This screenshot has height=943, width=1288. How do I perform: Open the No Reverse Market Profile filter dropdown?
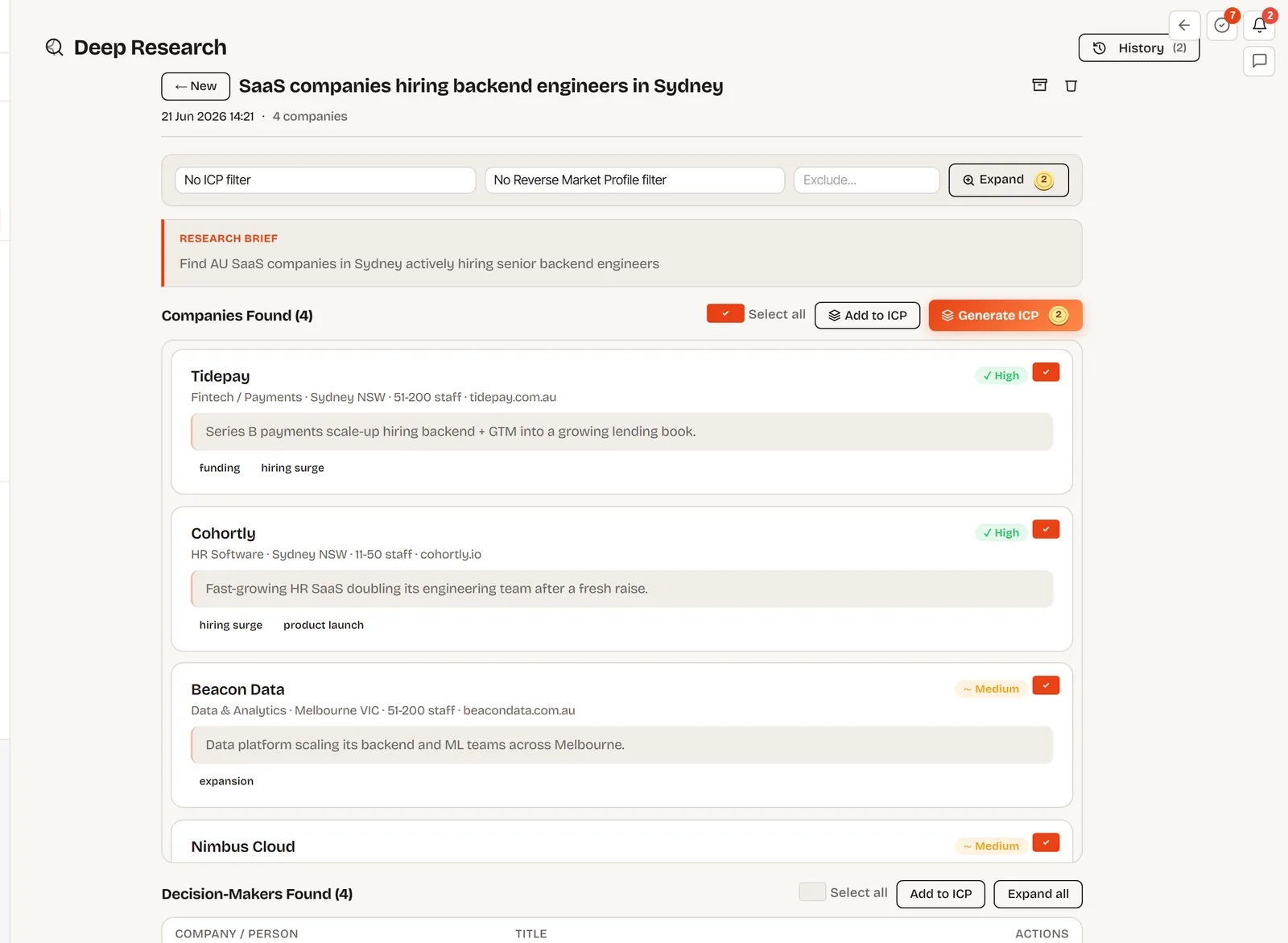634,180
